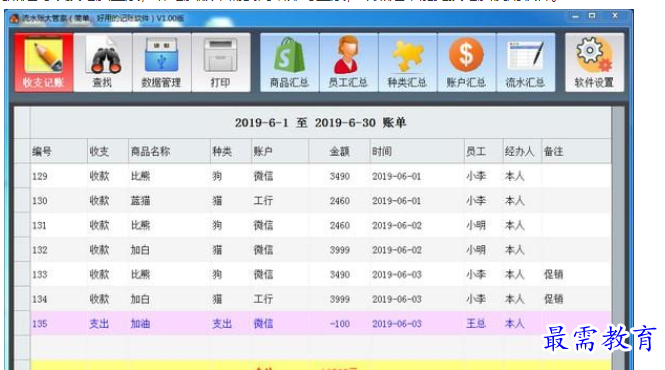Click 蓝猫 product name in row 130
This screenshot has width=665, height=370.
[x=140, y=201]
